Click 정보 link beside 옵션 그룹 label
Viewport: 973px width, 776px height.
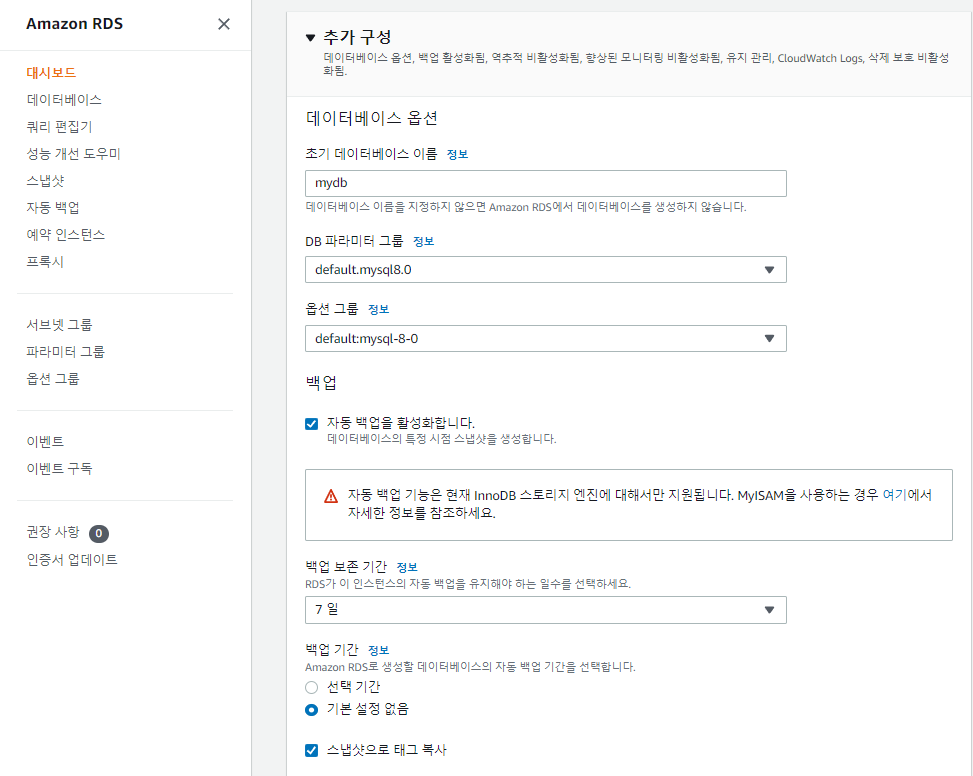click(379, 310)
